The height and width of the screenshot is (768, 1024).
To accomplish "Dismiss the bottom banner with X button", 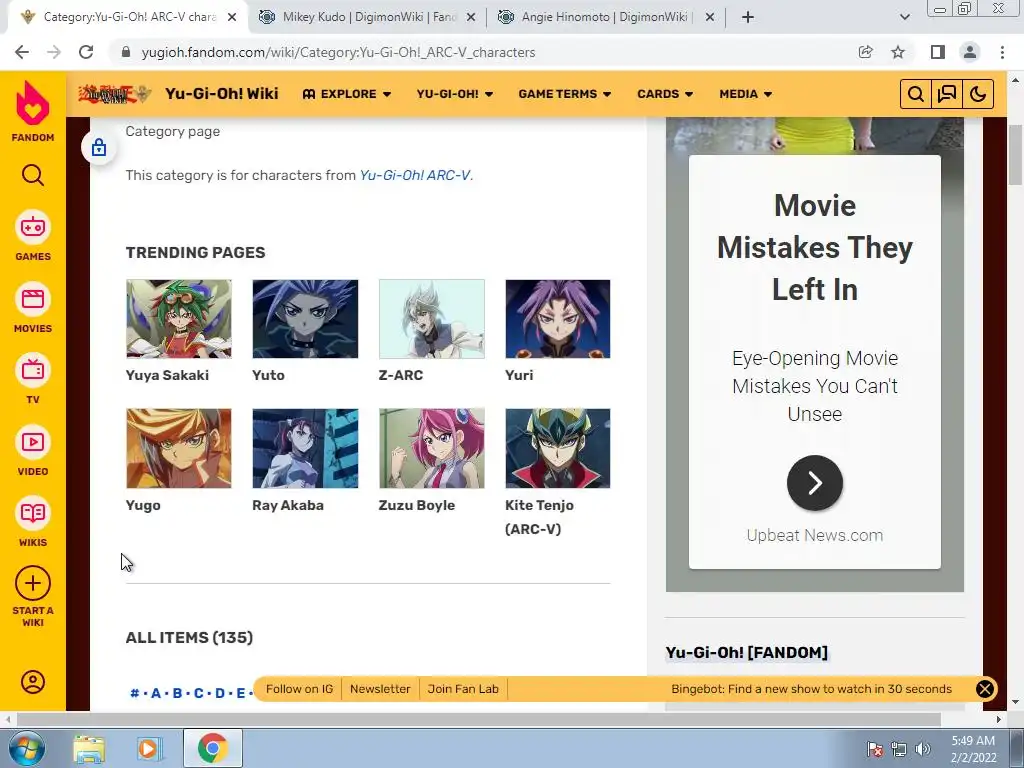I will (x=985, y=689).
